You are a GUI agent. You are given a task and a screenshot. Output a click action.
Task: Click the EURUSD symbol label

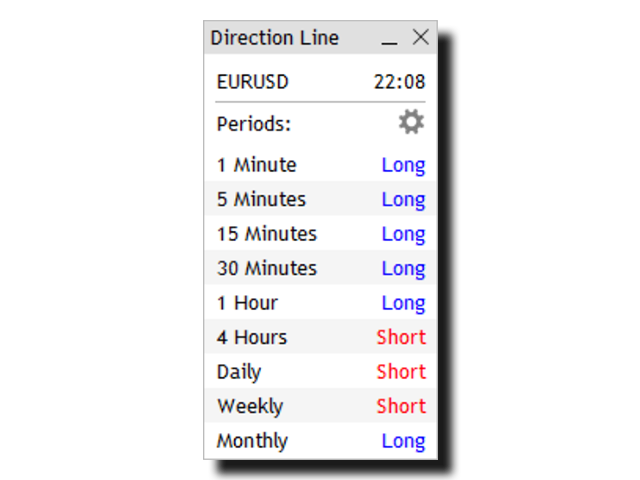point(252,82)
